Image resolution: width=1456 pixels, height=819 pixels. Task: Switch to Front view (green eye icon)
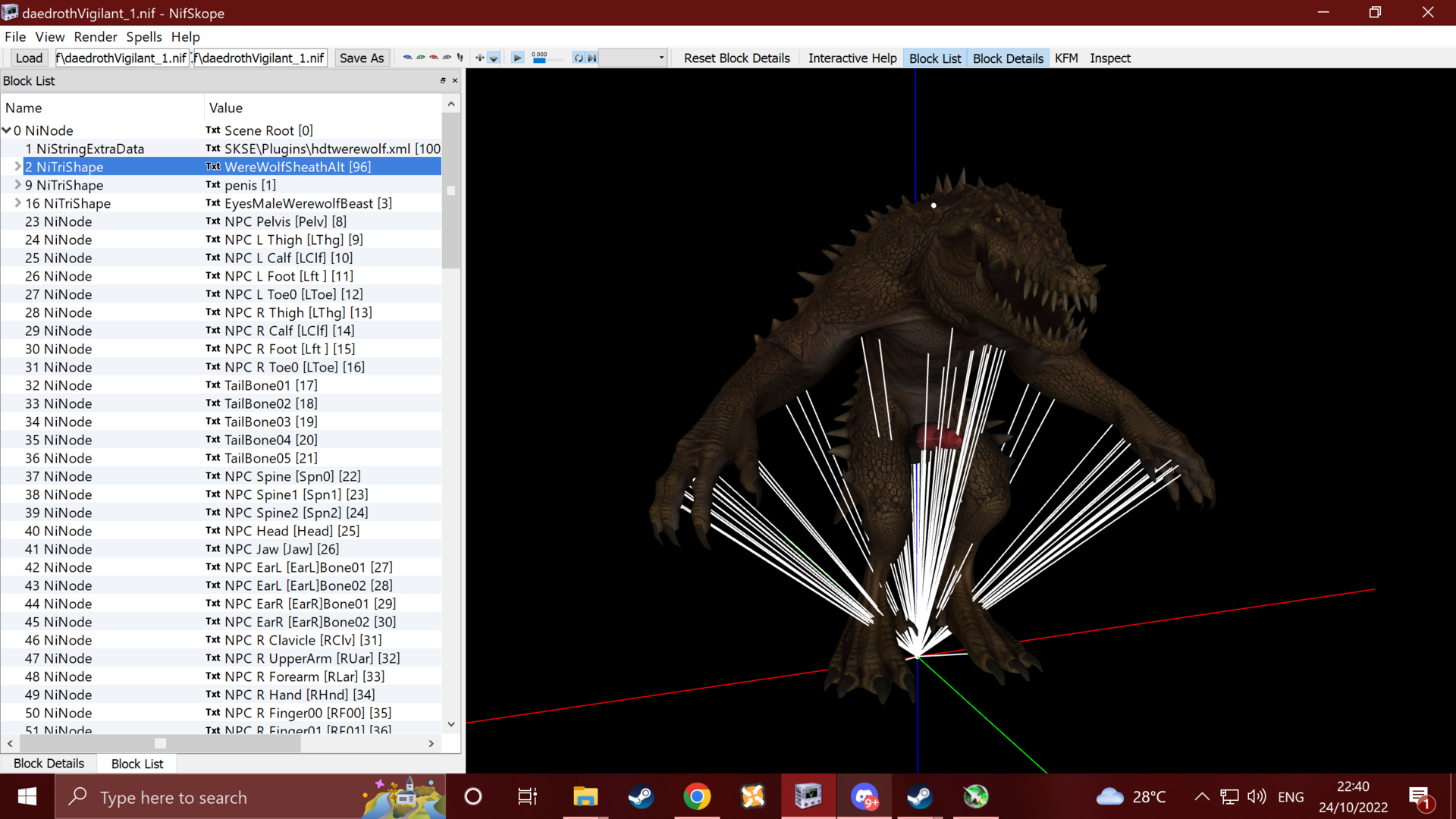[421, 58]
